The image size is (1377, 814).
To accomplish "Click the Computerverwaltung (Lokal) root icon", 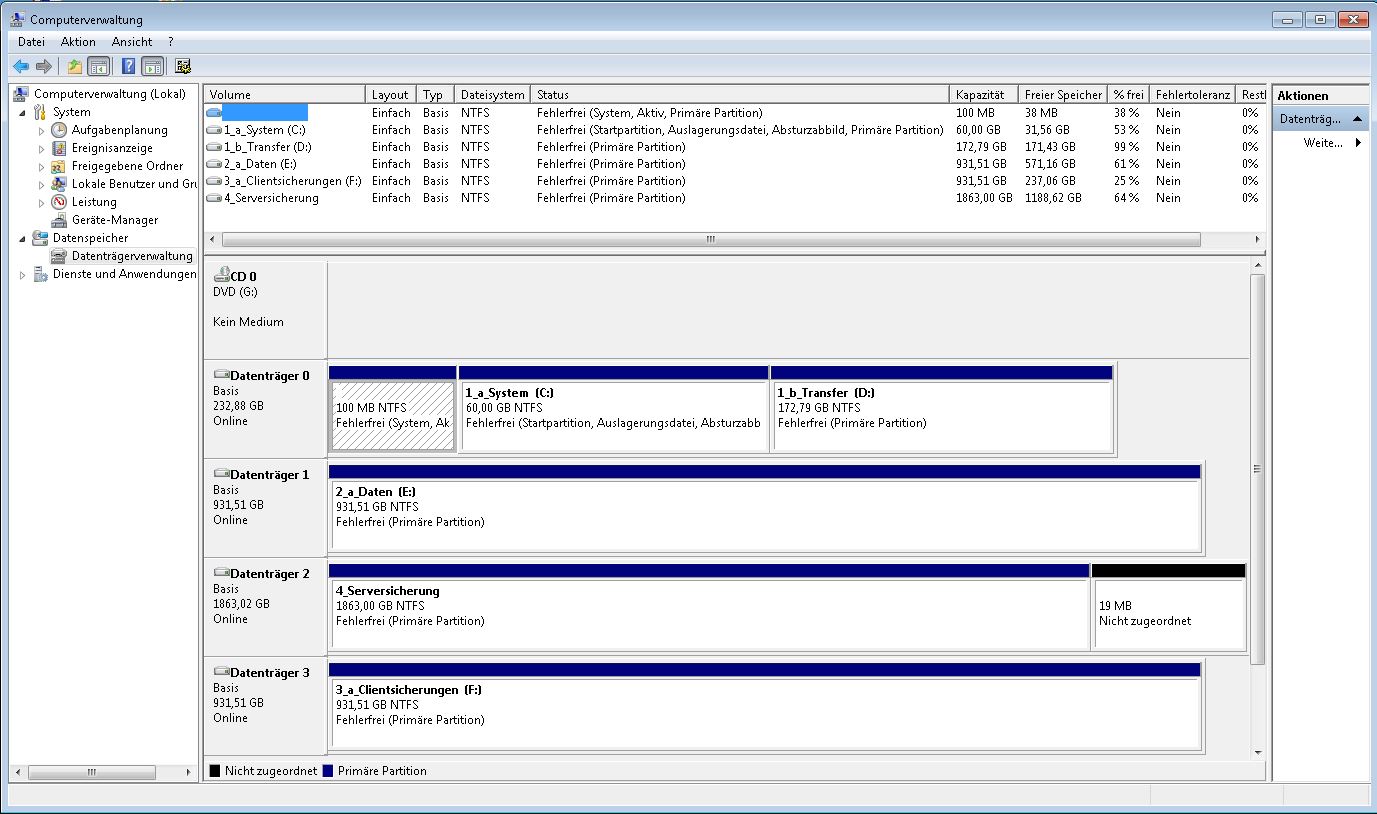I will 21,94.
